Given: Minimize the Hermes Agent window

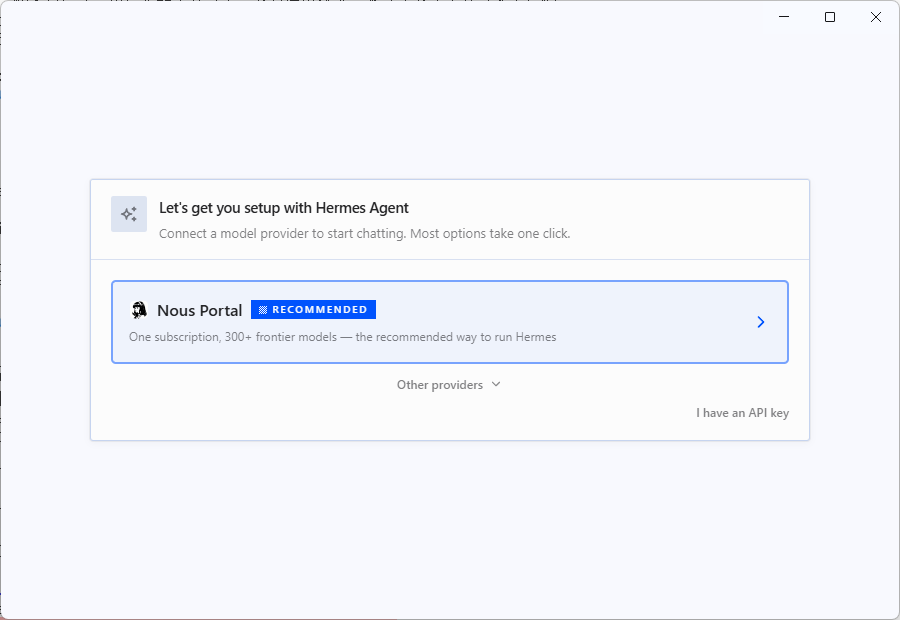Looking at the screenshot, I should coord(784,17).
